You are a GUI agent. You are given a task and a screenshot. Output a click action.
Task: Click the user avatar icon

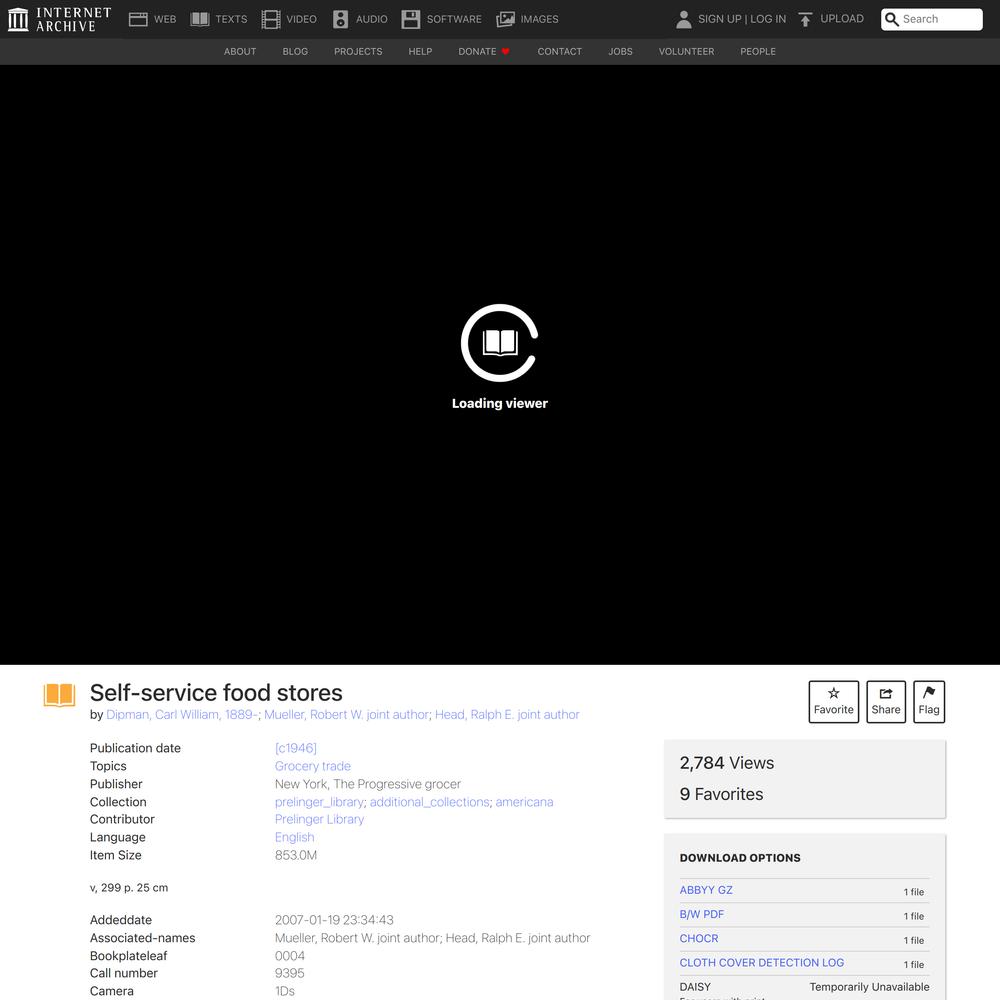click(x=684, y=19)
